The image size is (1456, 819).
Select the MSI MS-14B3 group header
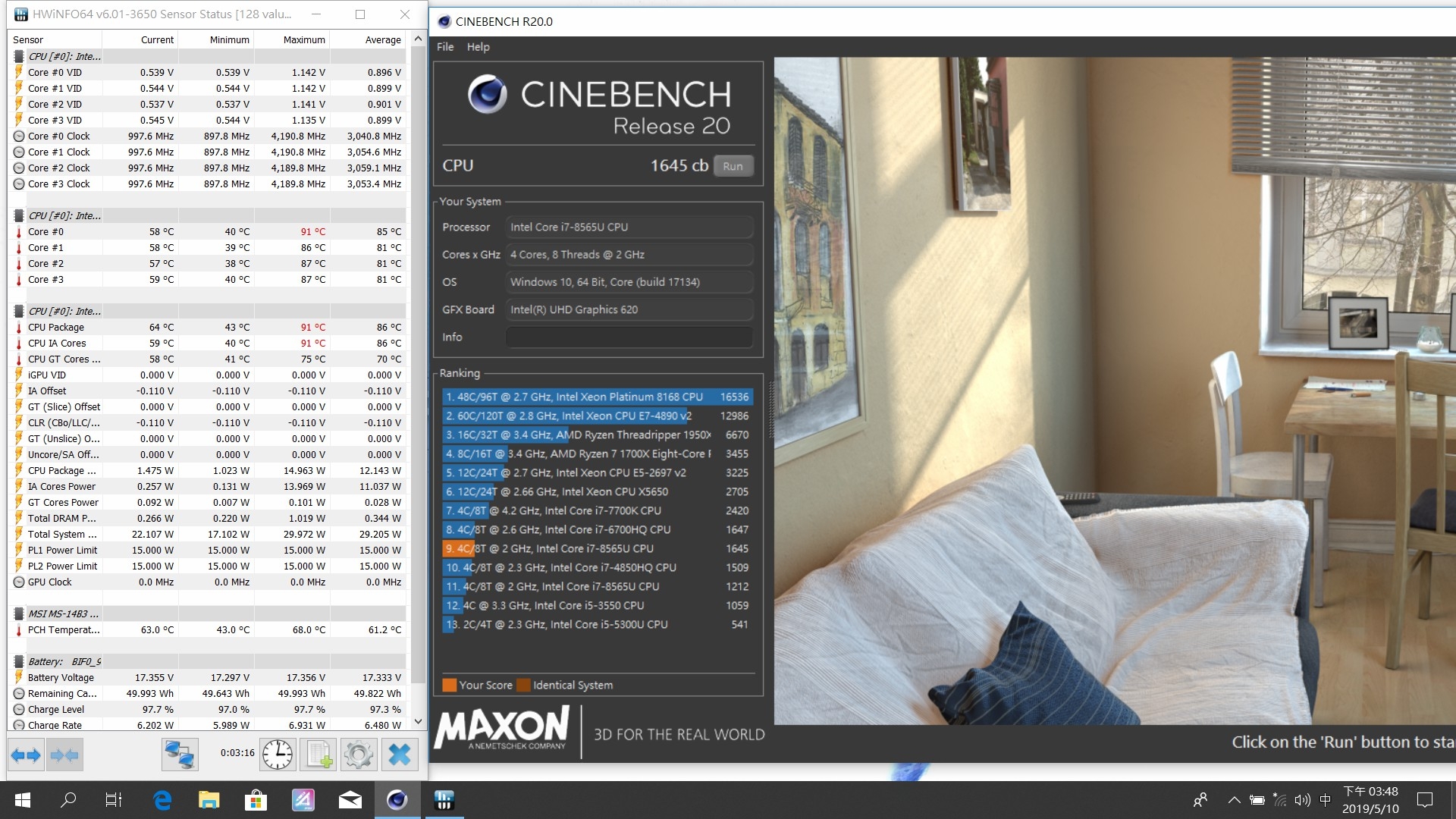pos(208,613)
